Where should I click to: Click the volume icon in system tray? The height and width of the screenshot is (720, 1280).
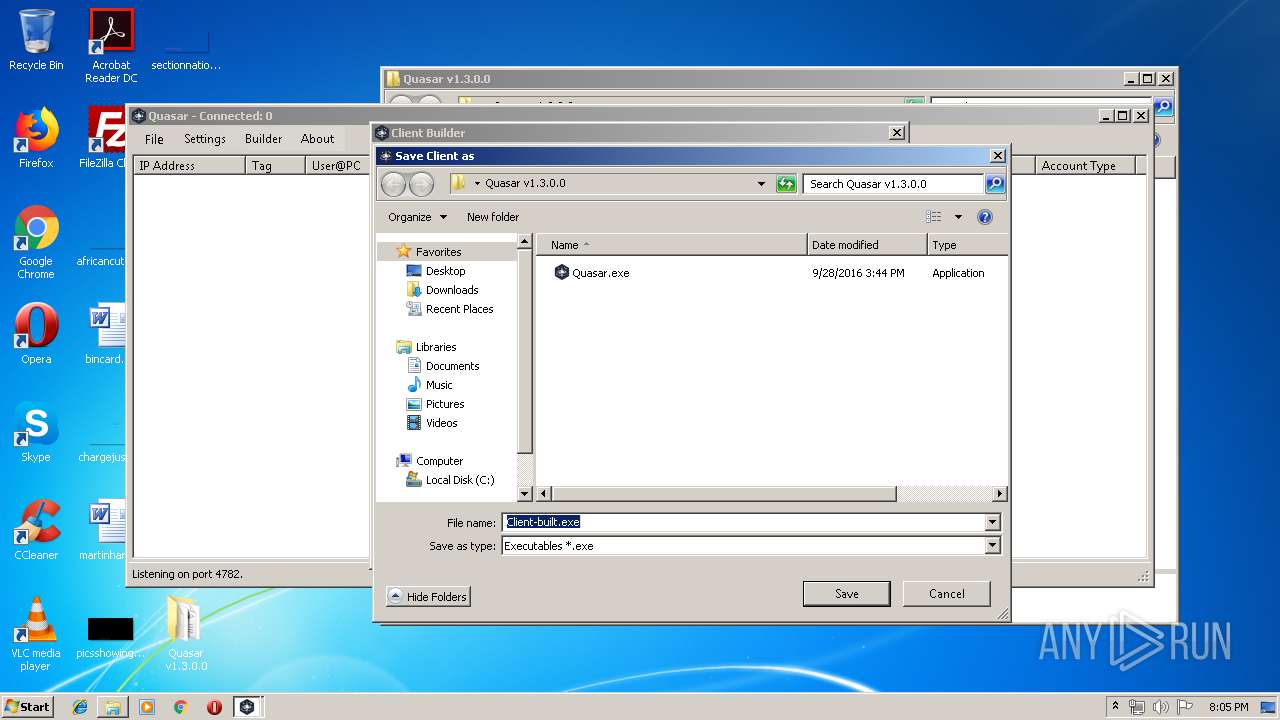point(1160,707)
